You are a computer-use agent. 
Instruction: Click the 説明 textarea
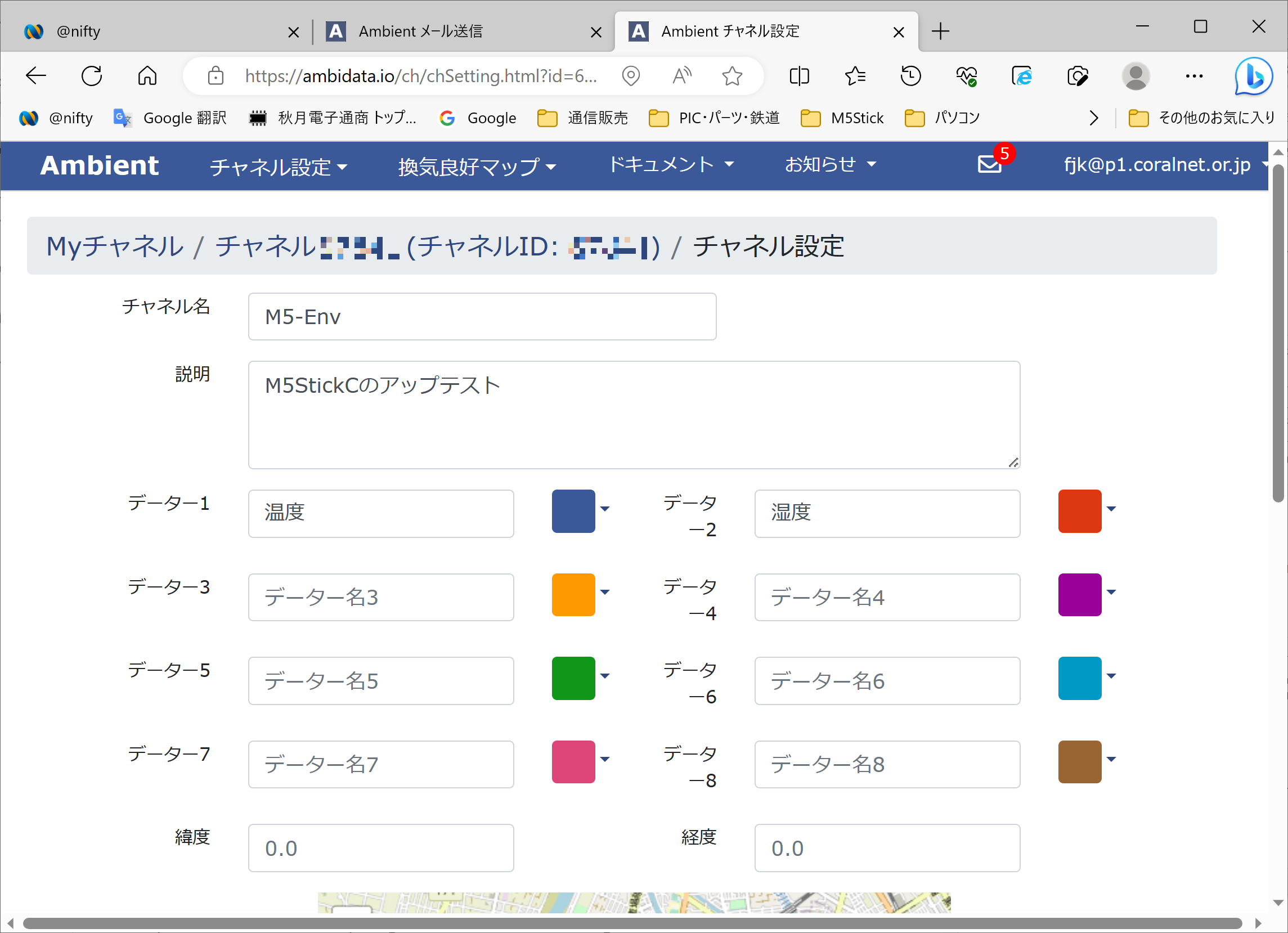pos(634,415)
